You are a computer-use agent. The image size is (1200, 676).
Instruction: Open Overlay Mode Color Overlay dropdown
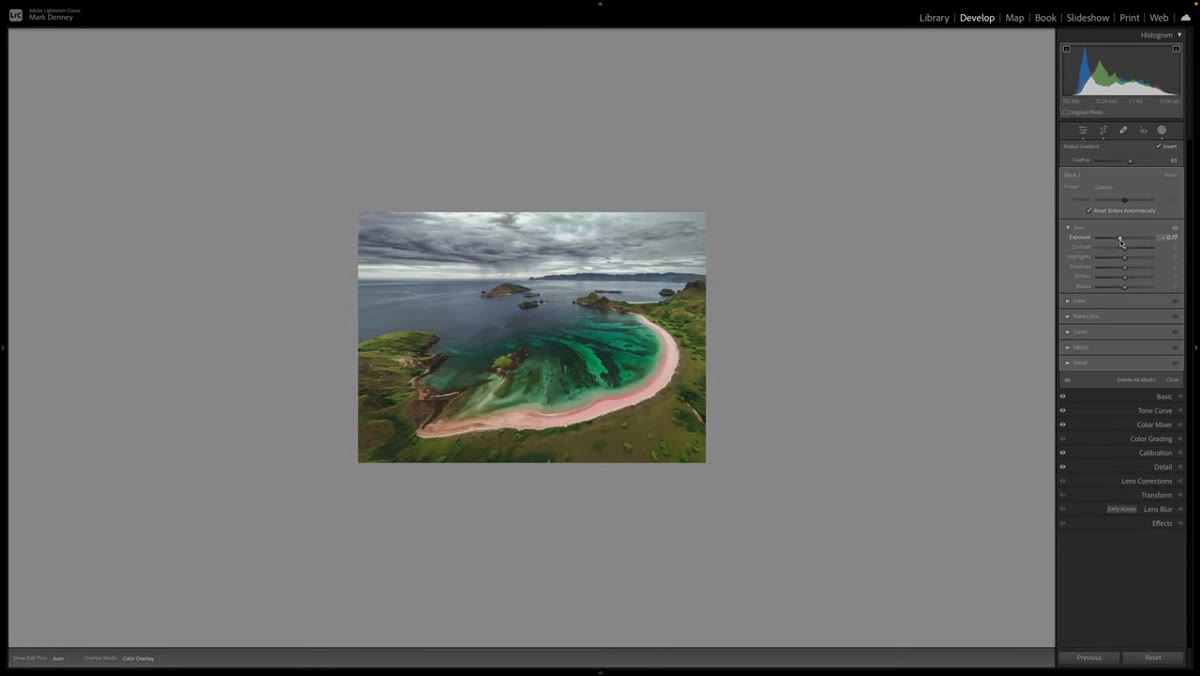(139, 658)
